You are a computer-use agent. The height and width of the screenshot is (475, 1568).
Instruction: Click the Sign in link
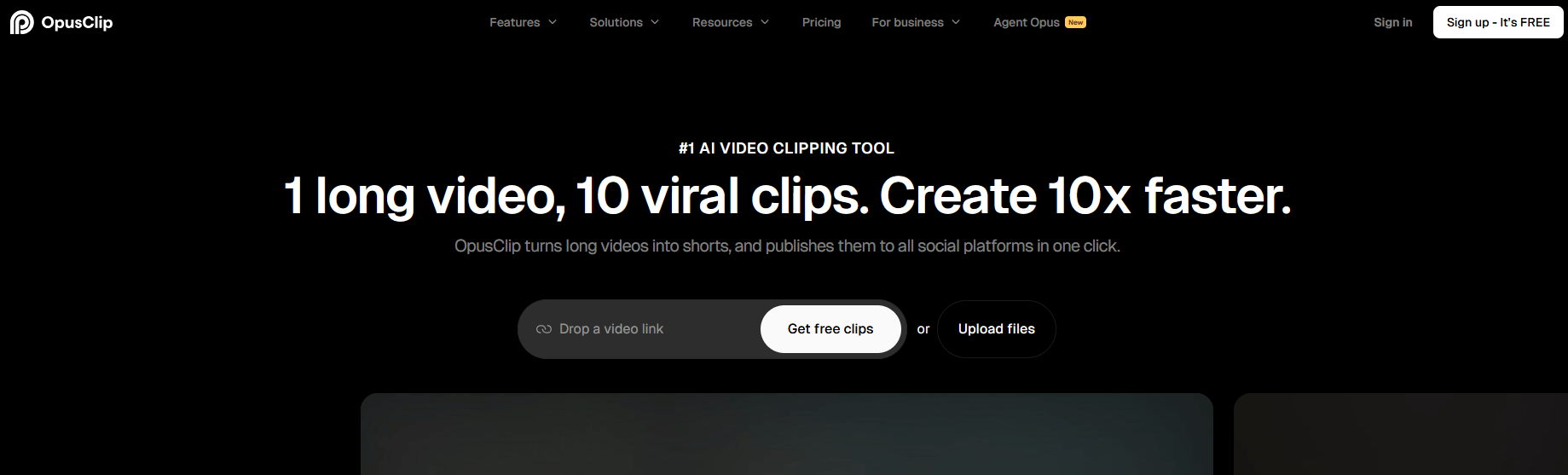pos(1393,22)
